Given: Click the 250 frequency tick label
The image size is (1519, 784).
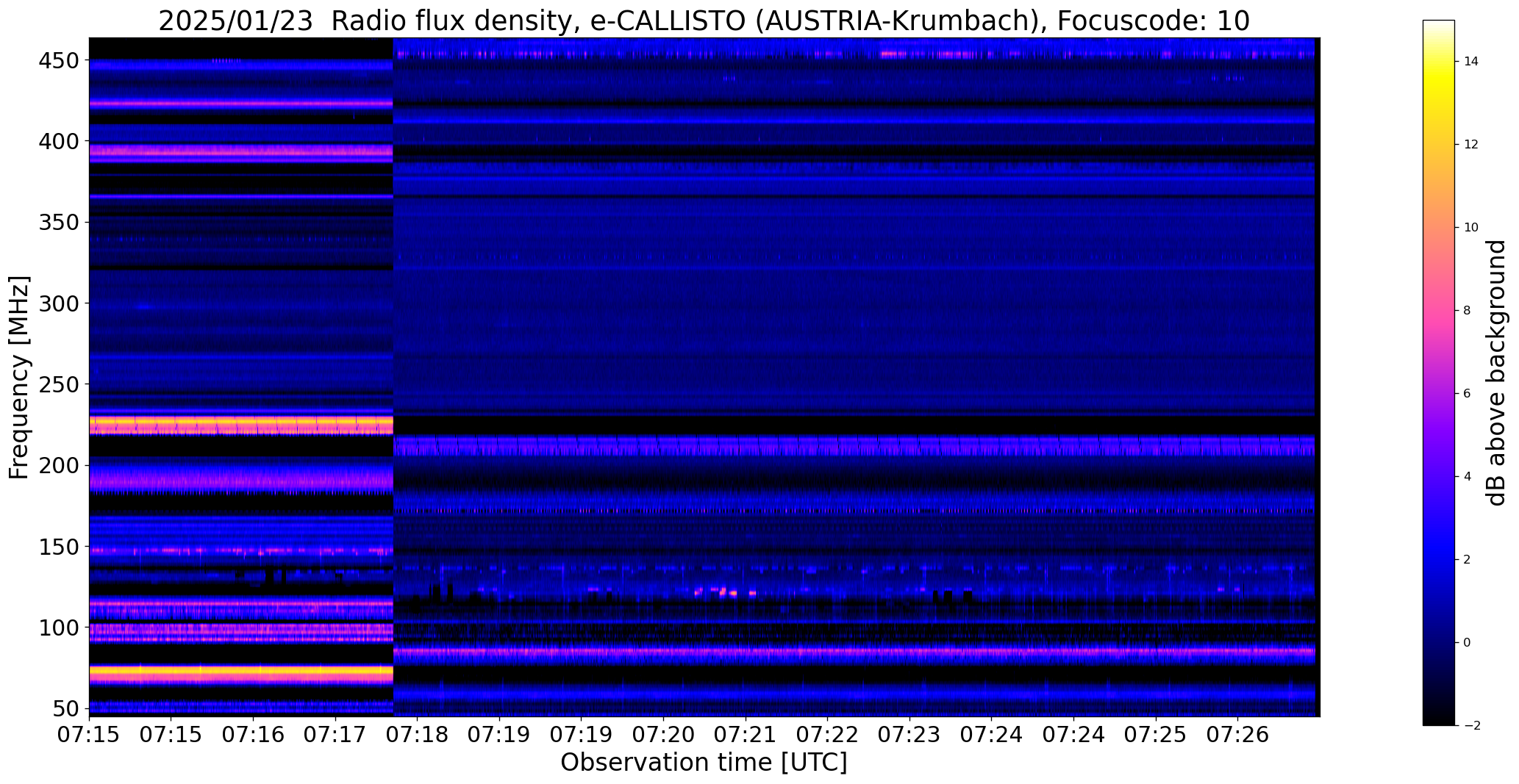Looking at the screenshot, I should click(x=57, y=384).
